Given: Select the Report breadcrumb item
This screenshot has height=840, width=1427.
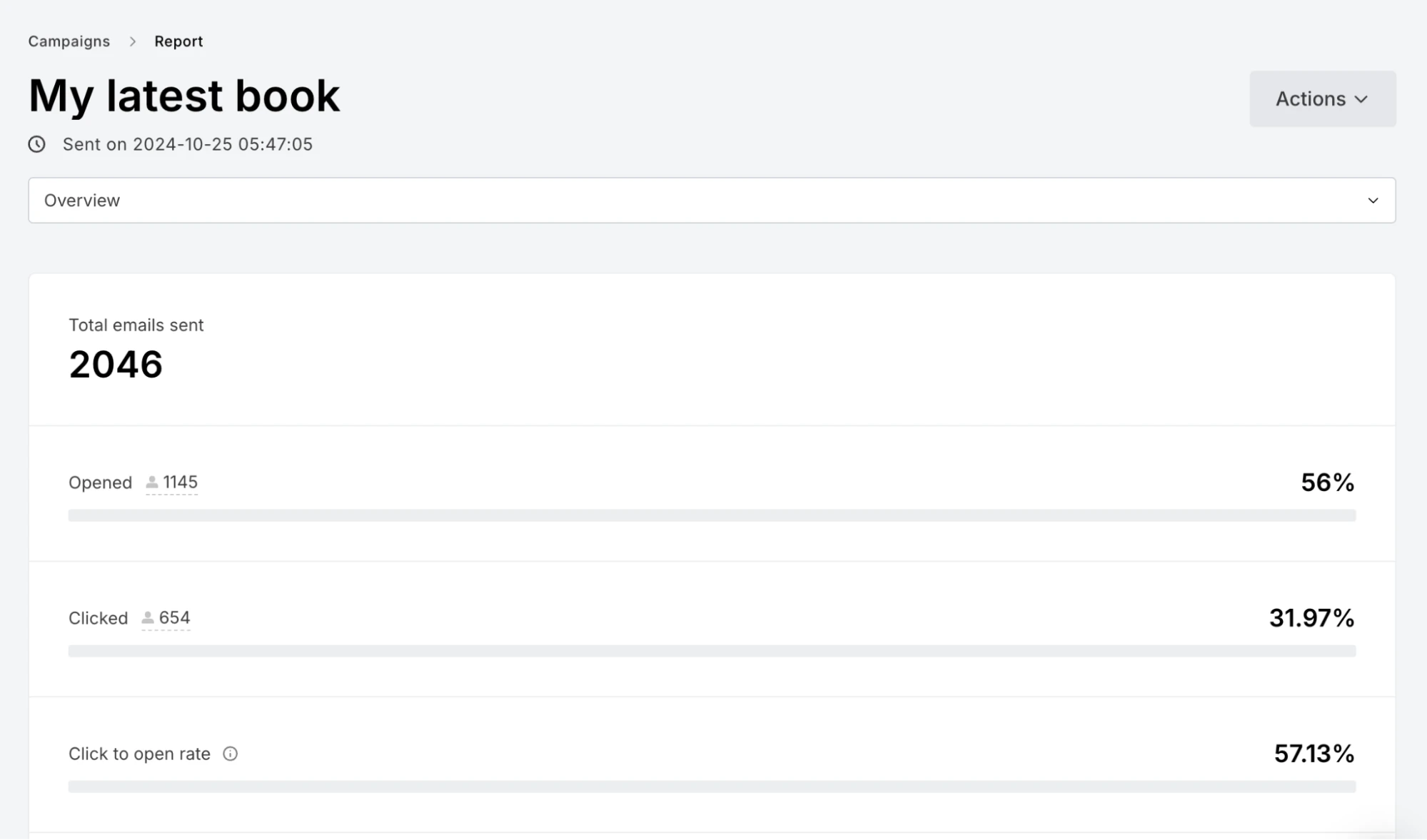Looking at the screenshot, I should tap(178, 41).
